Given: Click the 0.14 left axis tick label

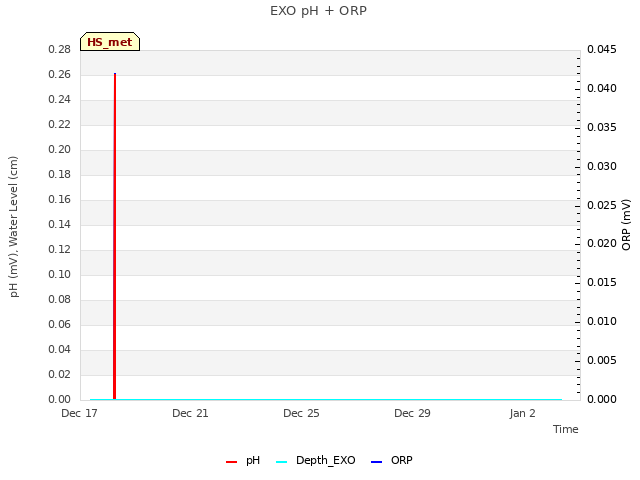Looking at the screenshot, I should coord(60,224).
